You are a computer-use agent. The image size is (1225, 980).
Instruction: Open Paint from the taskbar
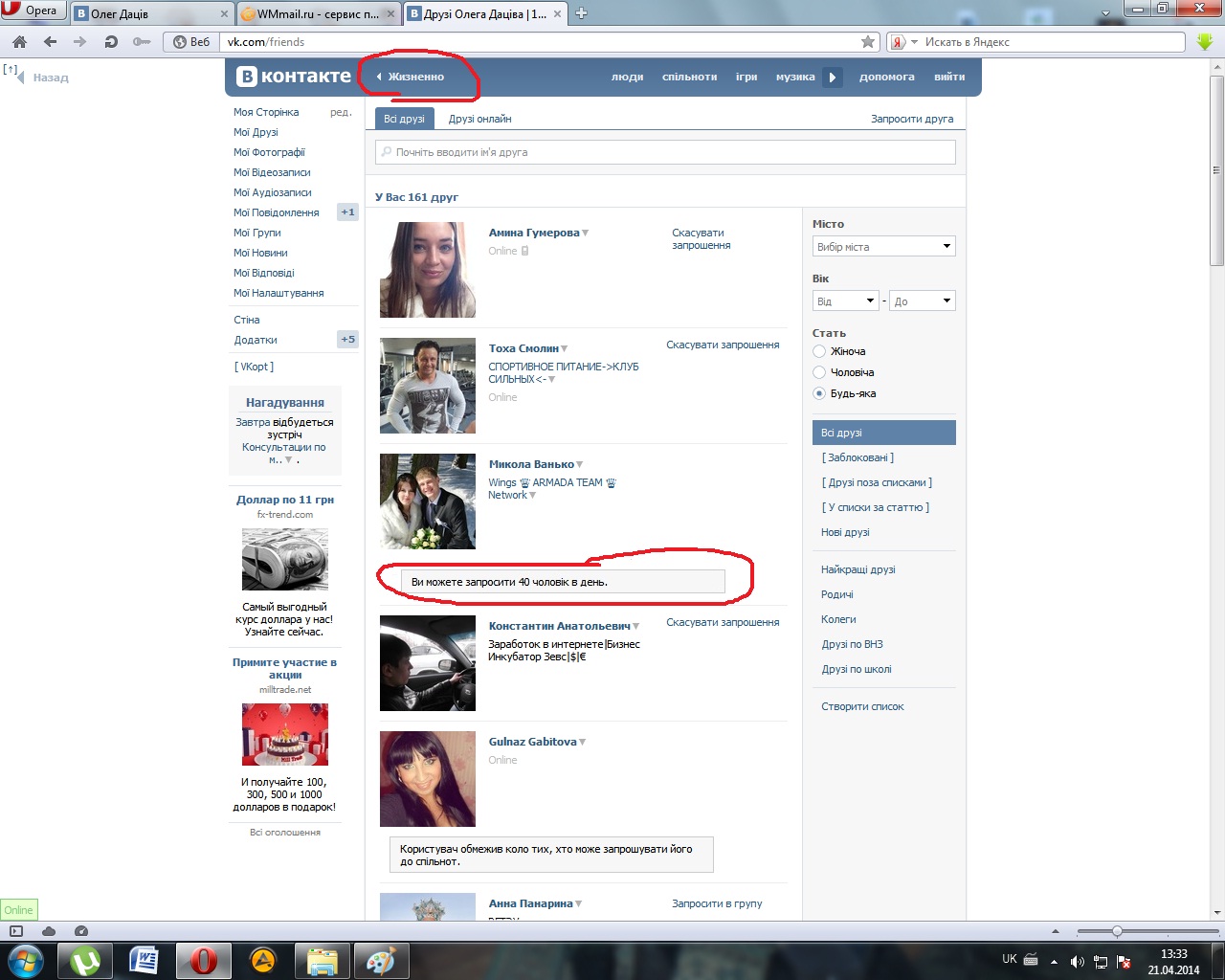click(381, 961)
